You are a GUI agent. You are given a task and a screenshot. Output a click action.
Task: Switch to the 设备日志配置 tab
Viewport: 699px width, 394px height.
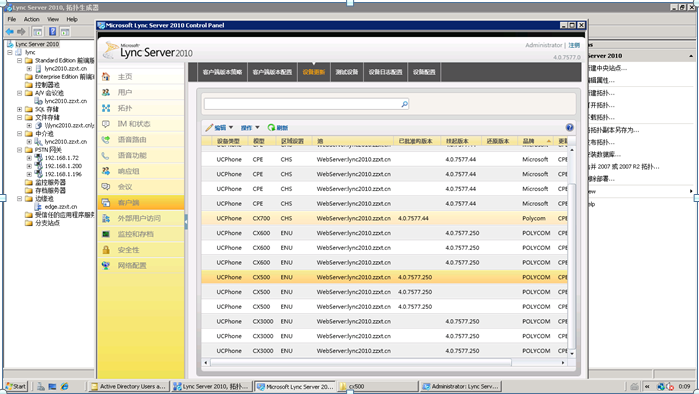(x=385, y=72)
